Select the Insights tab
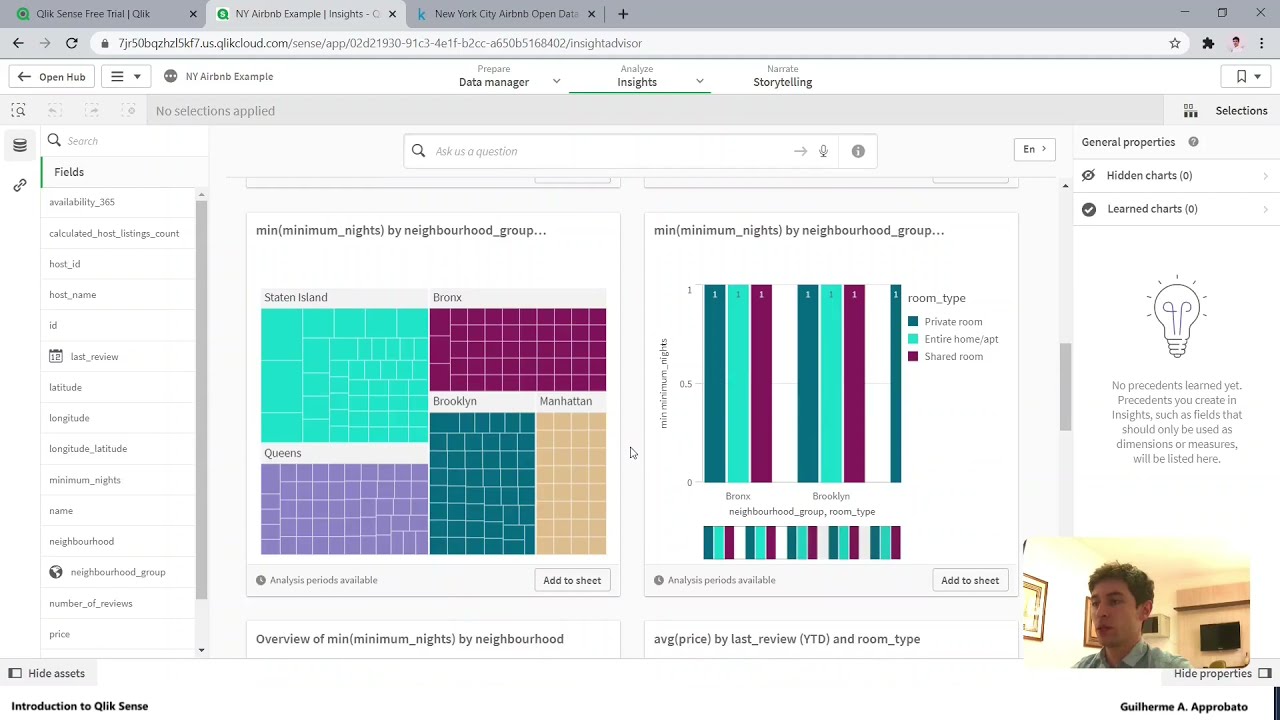 pos(637,76)
